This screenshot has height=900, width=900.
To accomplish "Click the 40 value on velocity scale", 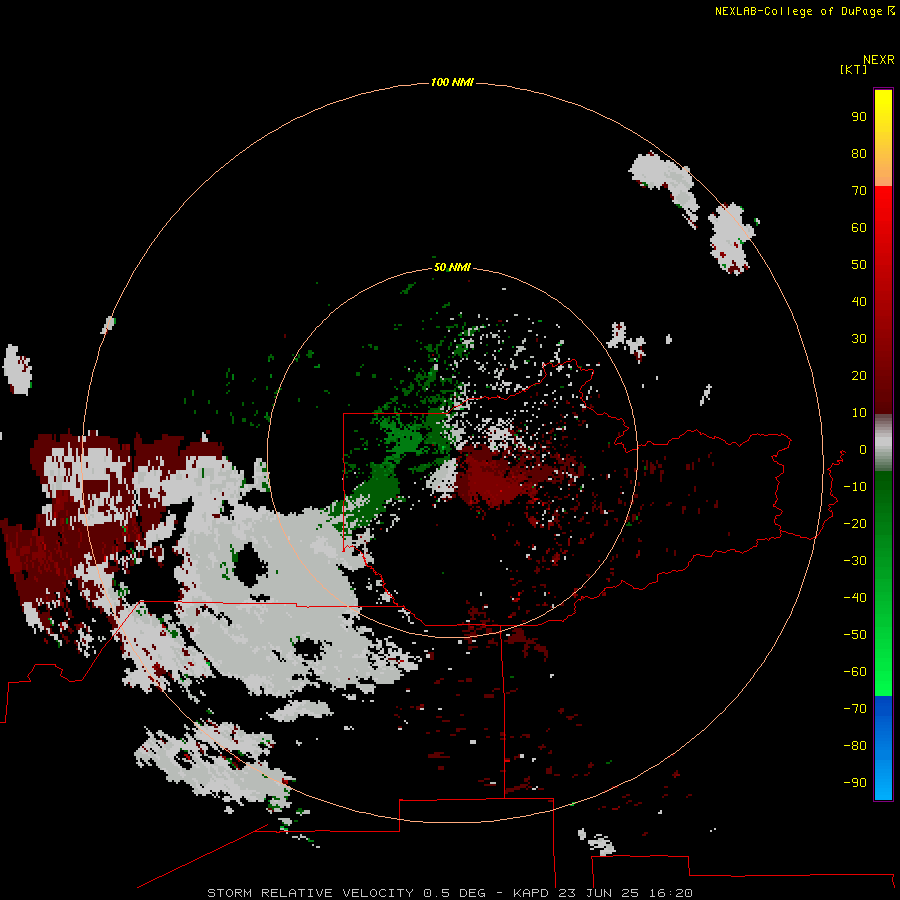I will point(859,301).
